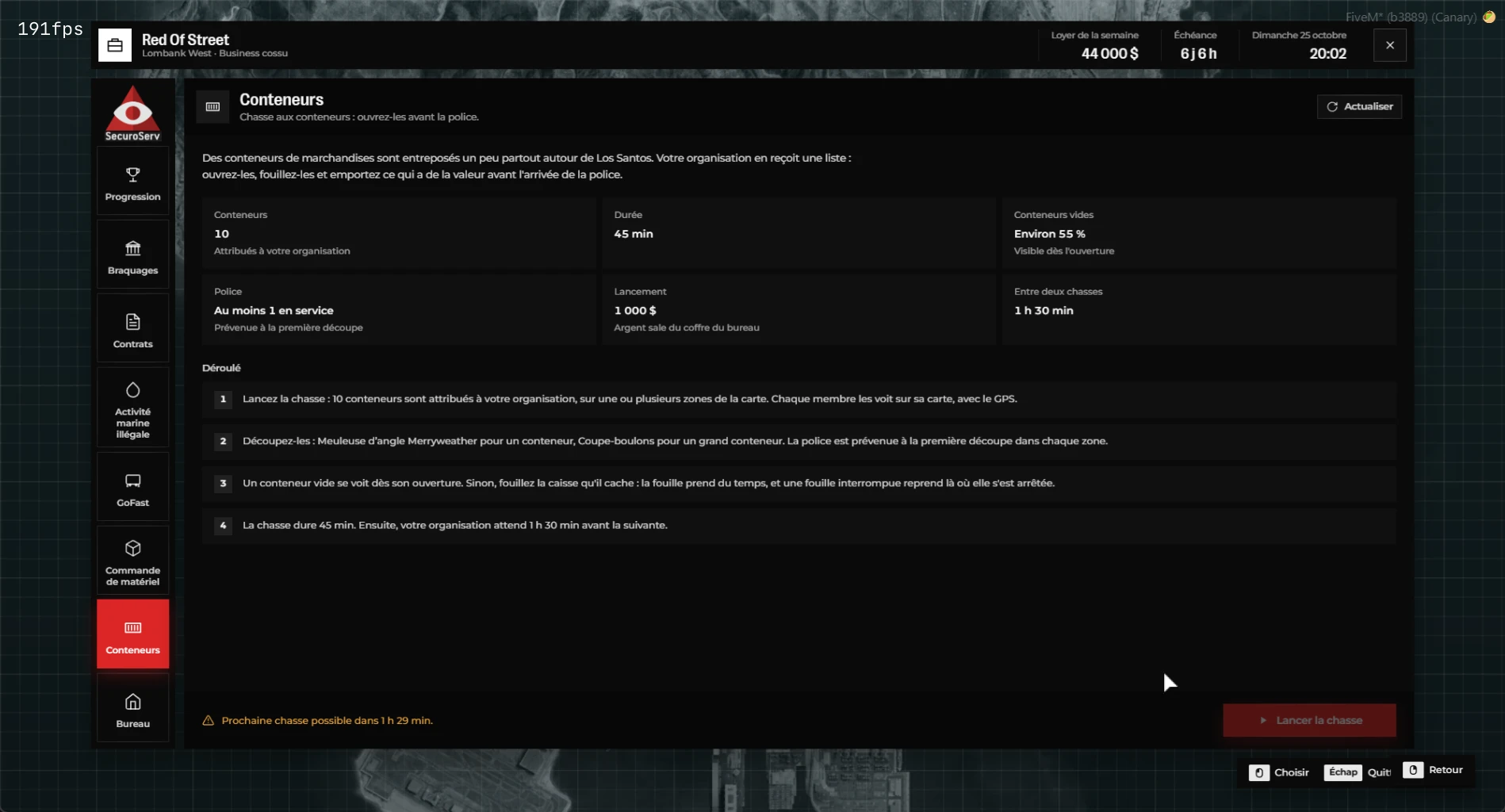Viewport: 1505px width, 812px height.
Task: Click the Échéance 6 j 6 h value
Action: (1198, 53)
